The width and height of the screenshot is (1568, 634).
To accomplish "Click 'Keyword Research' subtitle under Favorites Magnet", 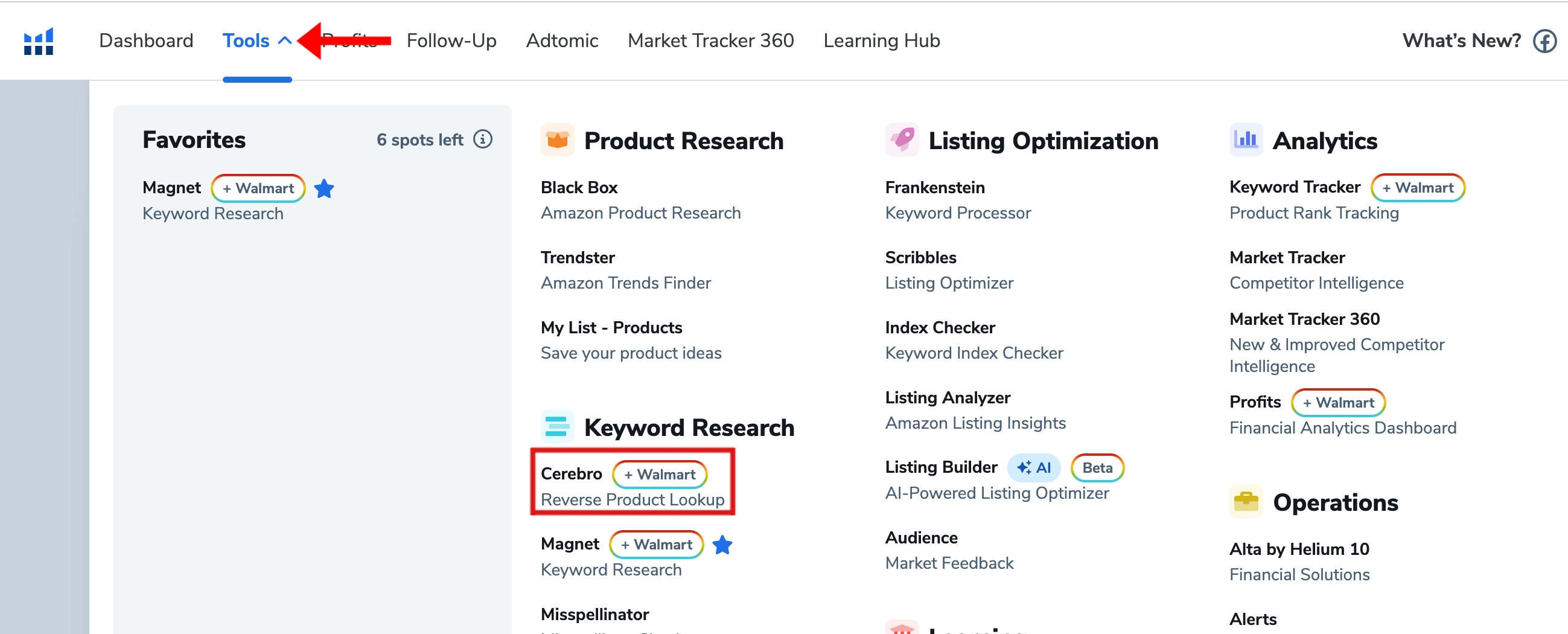I will tap(212, 214).
